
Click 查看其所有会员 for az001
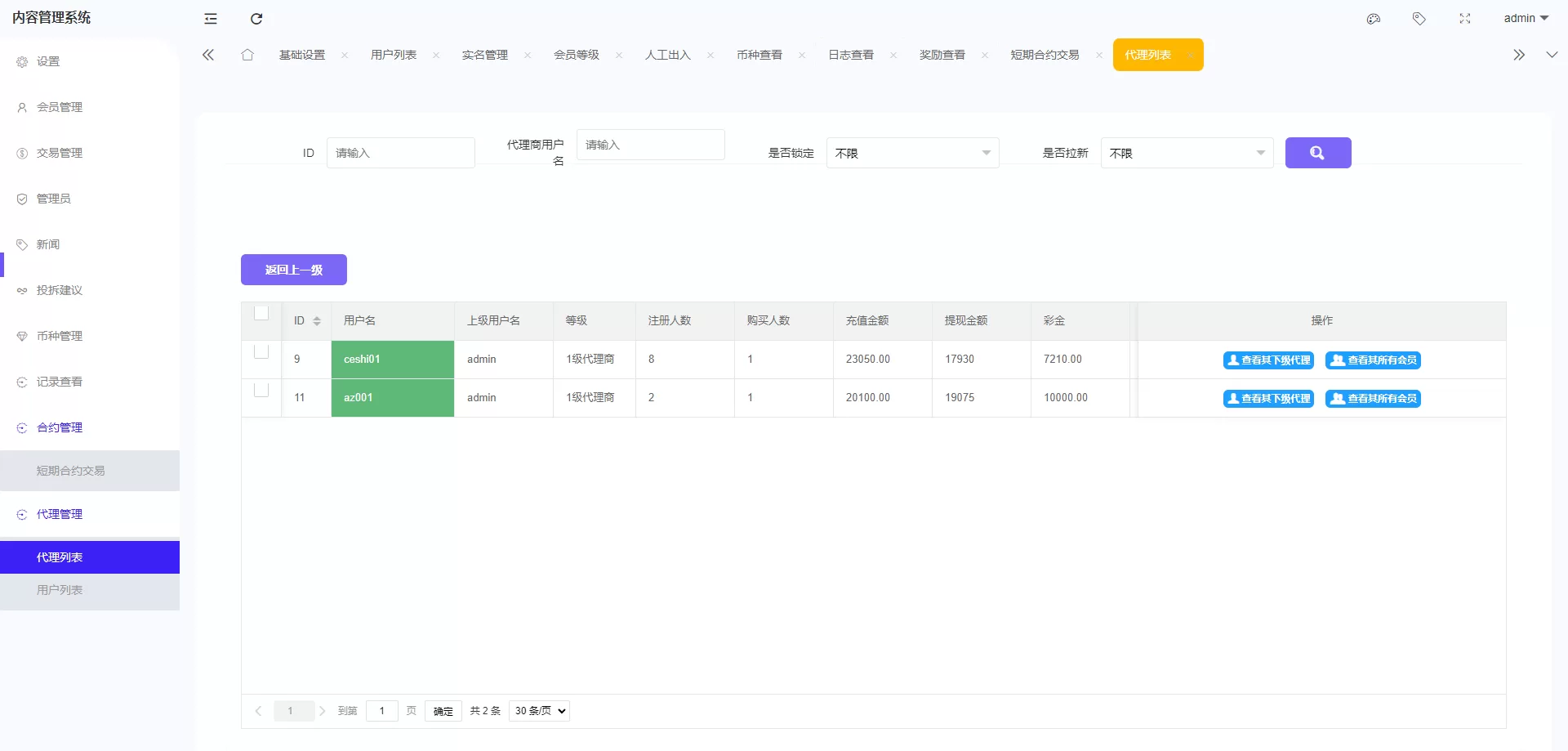point(1373,399)
